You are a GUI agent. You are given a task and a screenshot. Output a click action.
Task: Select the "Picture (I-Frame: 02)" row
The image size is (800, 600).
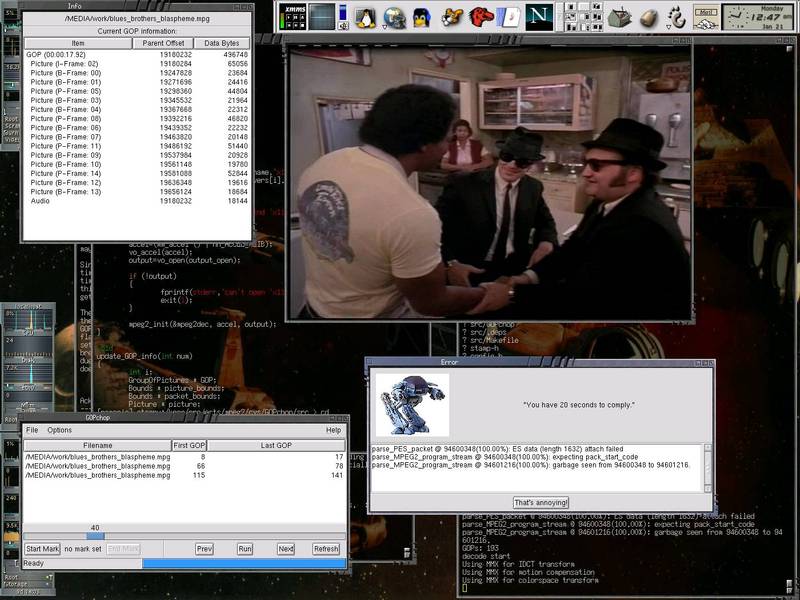click(x=137, y=64)
